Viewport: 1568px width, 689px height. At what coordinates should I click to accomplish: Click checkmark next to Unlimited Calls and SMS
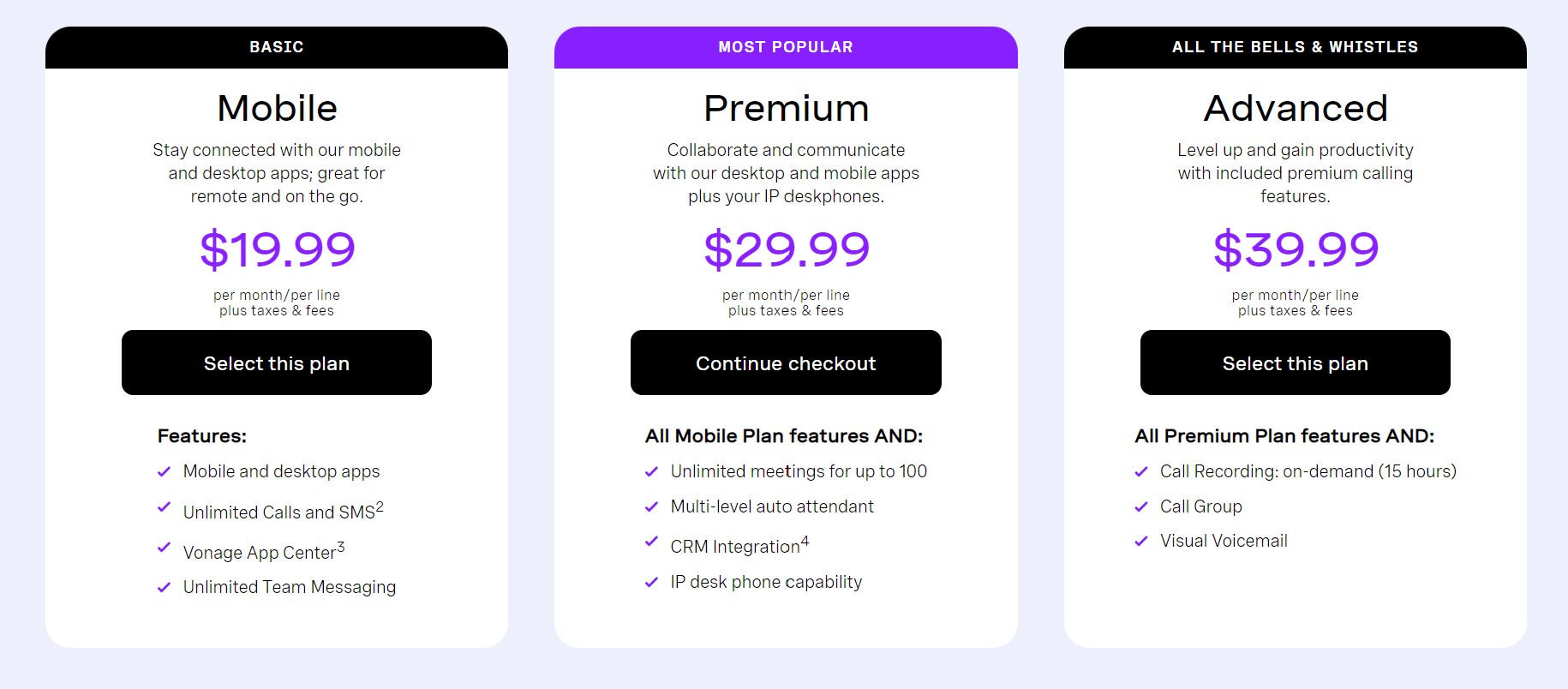164,506
